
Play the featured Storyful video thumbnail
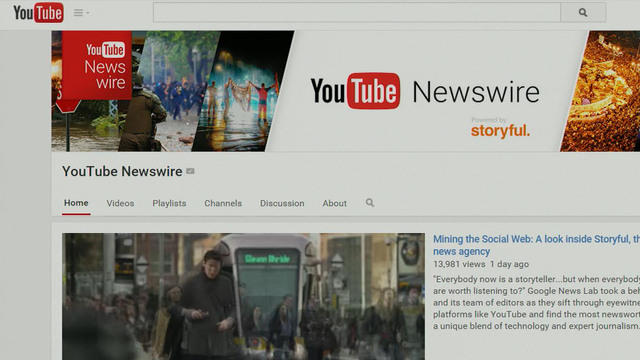[243, 296]
